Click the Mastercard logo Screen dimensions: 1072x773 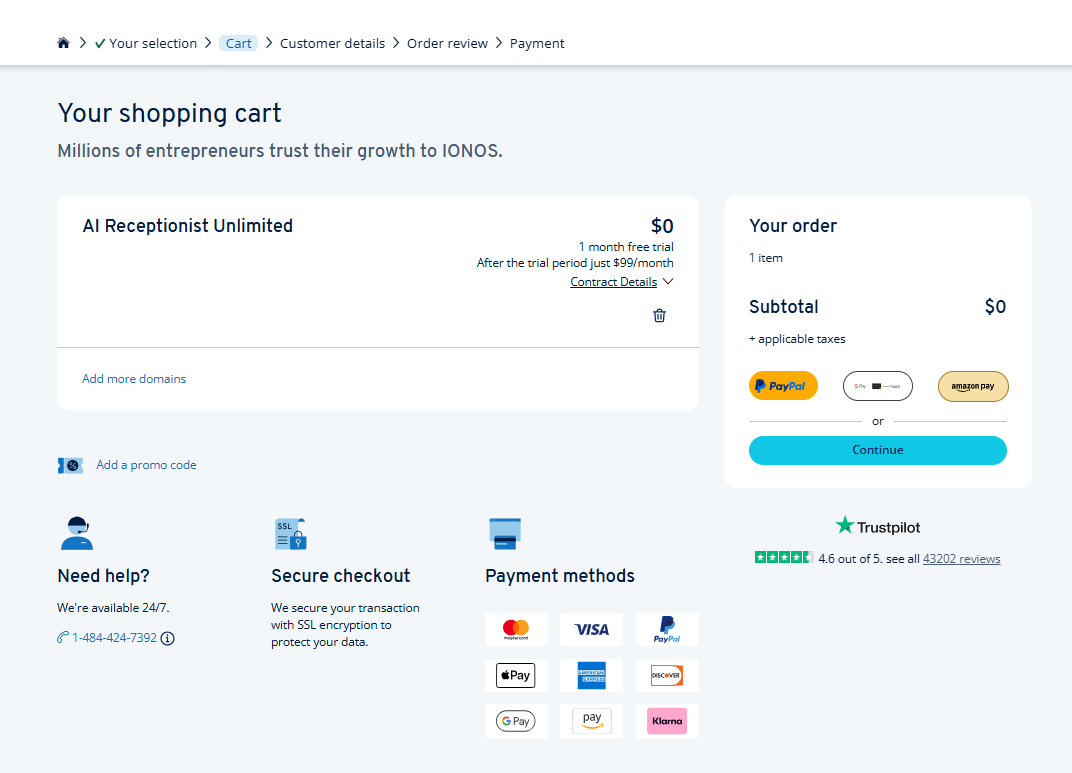point(516,629)
